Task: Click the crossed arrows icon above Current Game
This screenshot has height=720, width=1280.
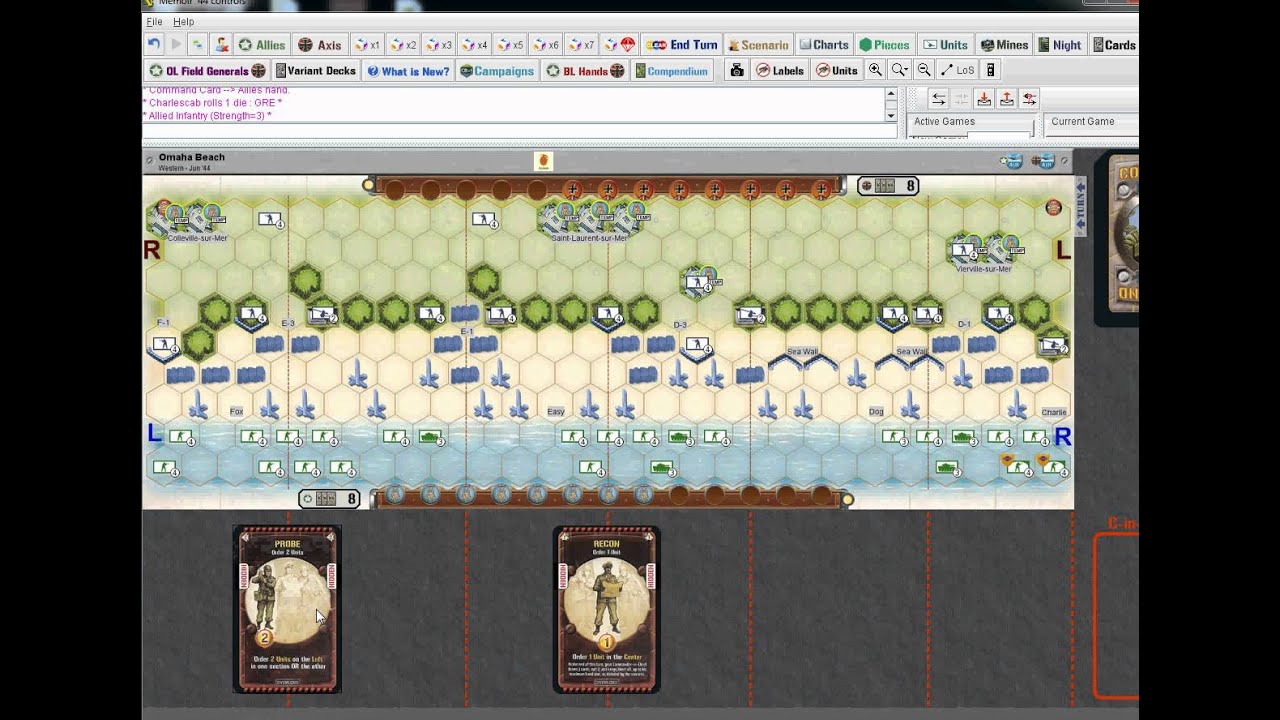Action: (x=1030, y=98)
